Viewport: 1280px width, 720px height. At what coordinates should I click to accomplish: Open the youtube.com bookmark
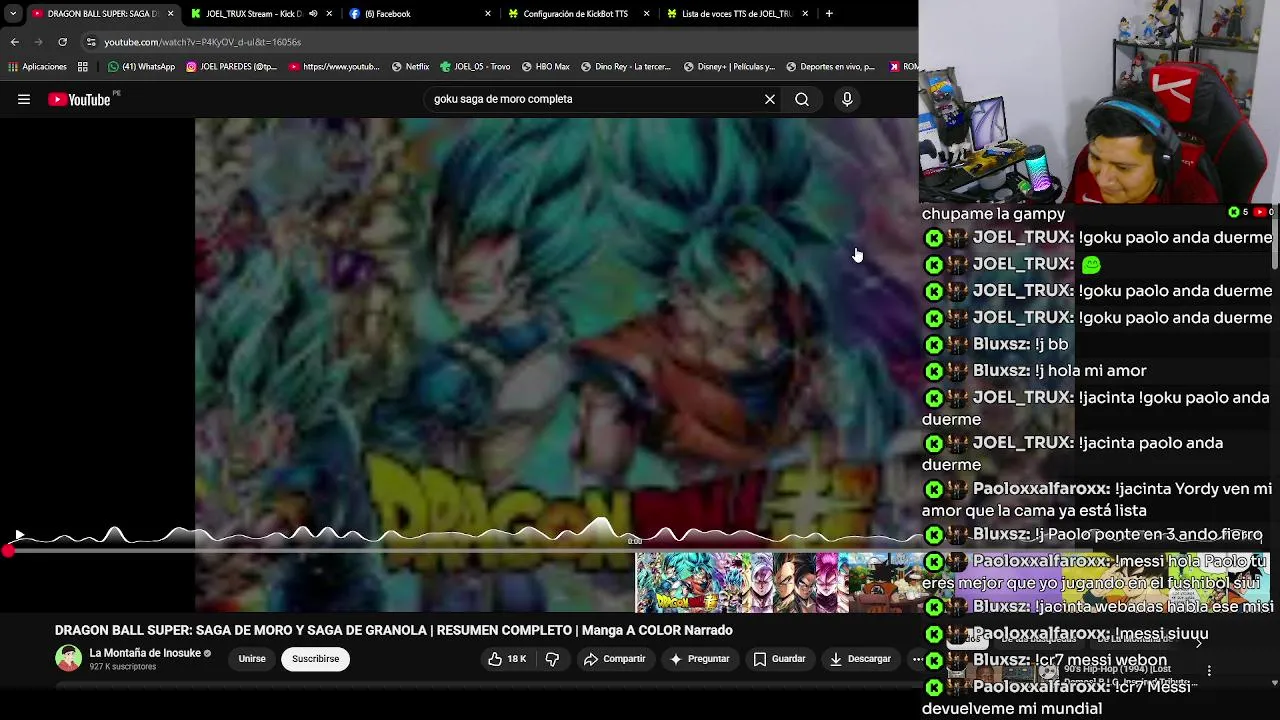tap(334, 67)
